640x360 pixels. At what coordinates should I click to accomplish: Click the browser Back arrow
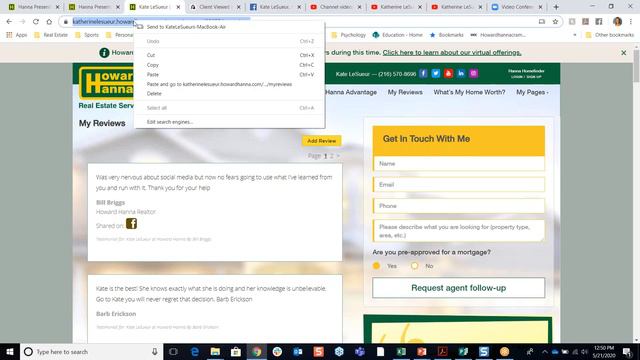pyautogui.click(x=9, y=22)
